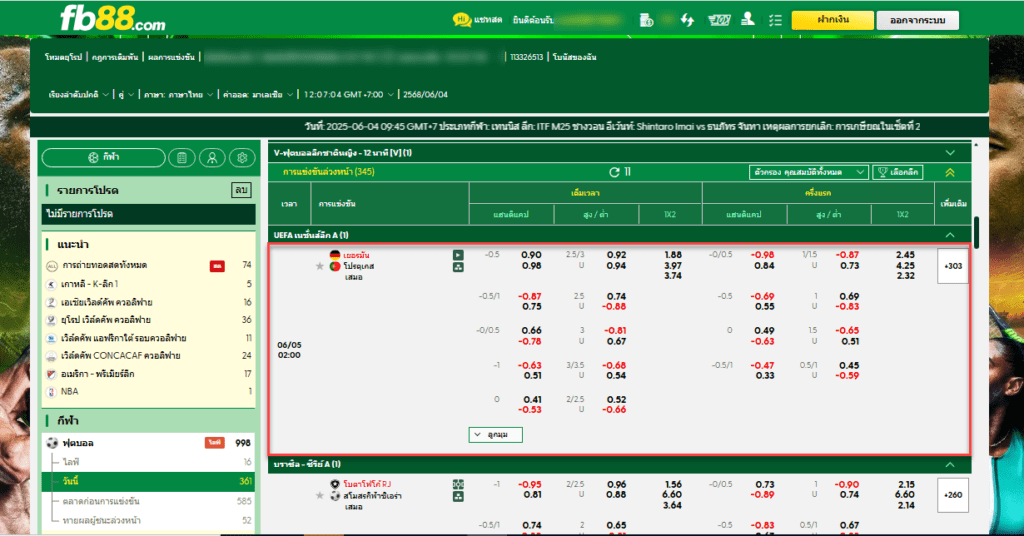This screenshot has width=1024, height=536.
Task: Add Botafogo match to favorites star
Action: click(x=319, y=496)
